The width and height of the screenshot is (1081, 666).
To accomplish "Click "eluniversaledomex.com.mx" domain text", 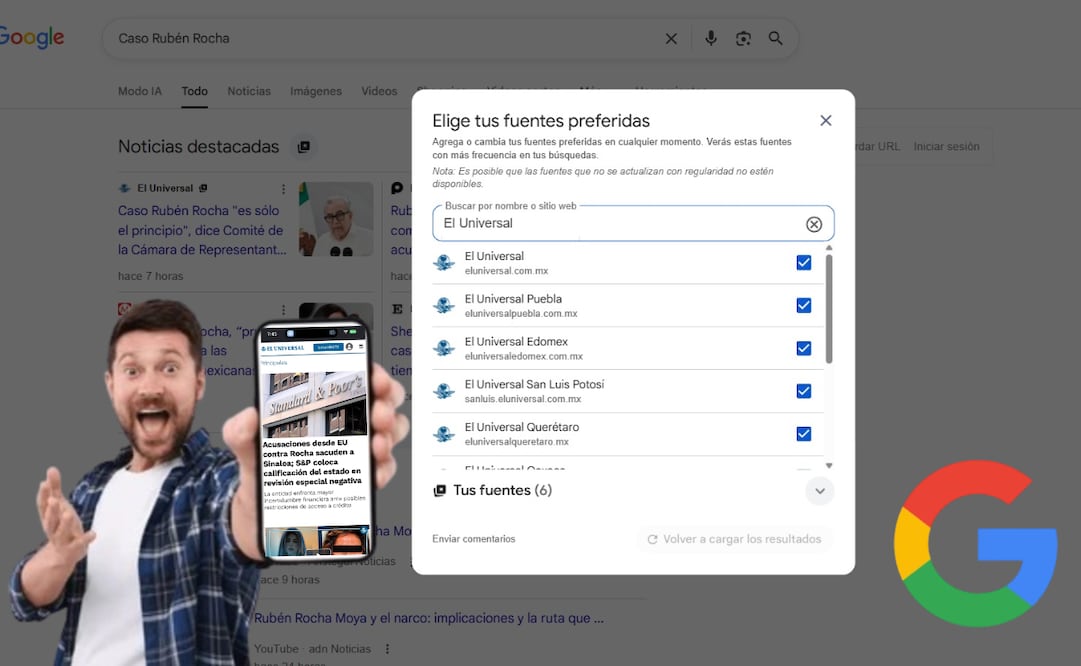I will [x=524, y=356].
